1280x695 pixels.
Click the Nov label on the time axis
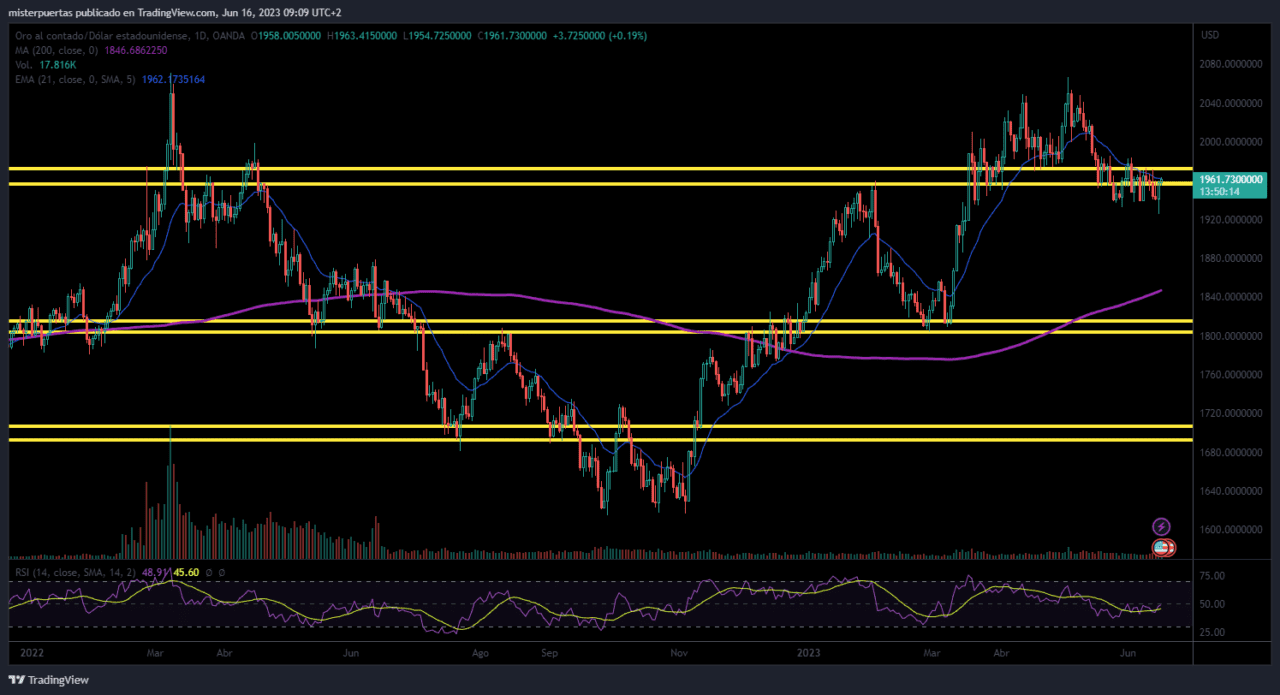(x=679, y=652)
